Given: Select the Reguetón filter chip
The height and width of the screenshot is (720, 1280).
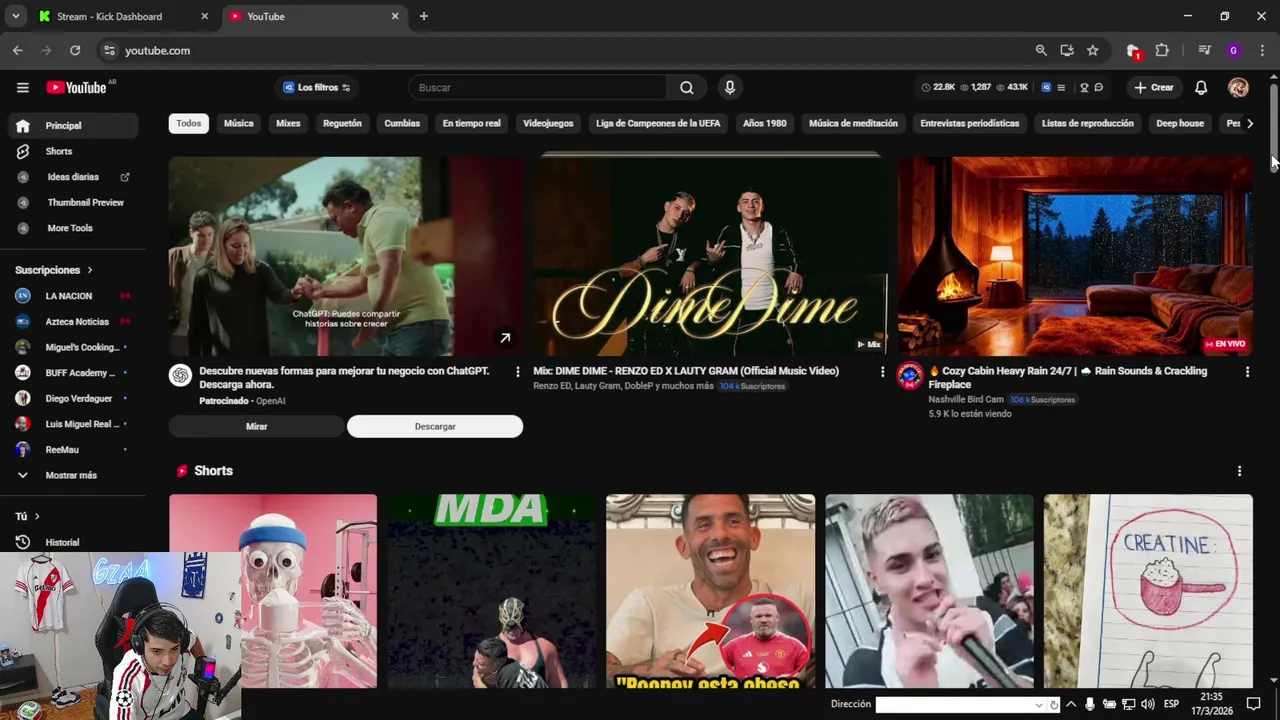Looking at the screenshot, I should coord(342,123).
